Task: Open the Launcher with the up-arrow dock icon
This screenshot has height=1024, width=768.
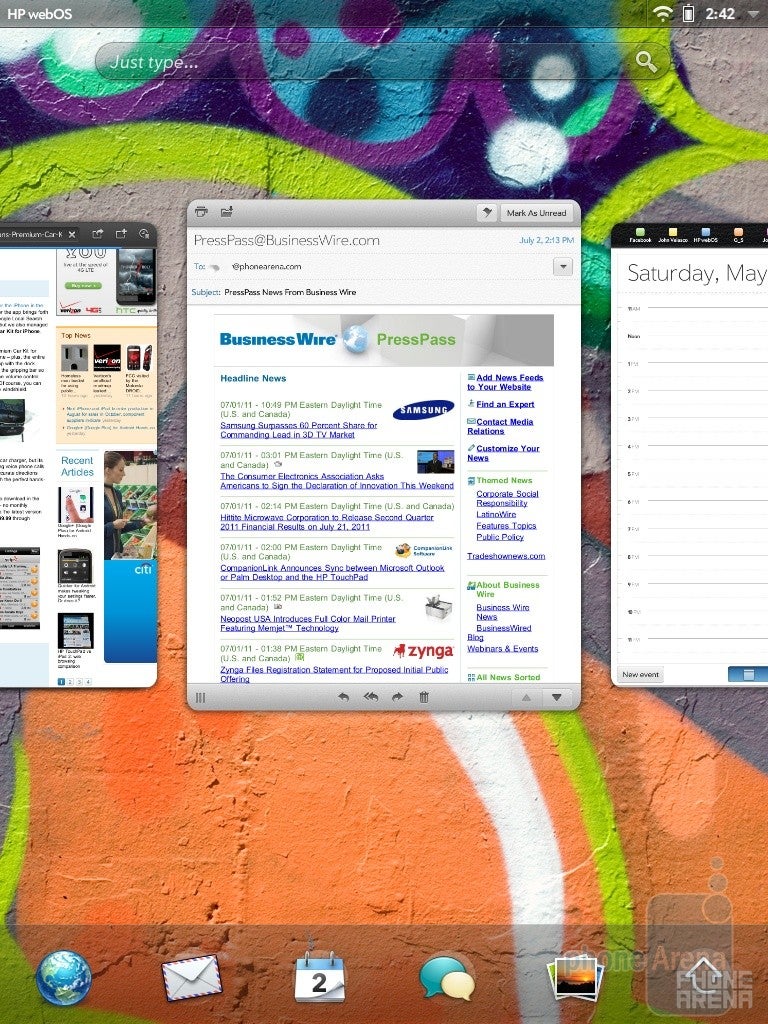Action: [x=703, y=978]
